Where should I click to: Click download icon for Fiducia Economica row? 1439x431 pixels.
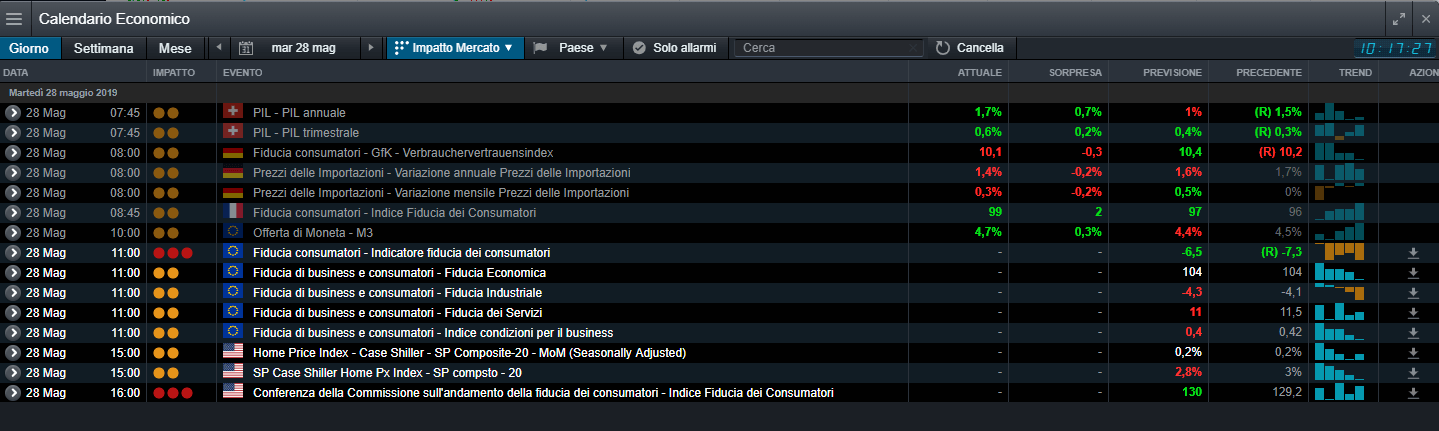[x=1413, y=273]
